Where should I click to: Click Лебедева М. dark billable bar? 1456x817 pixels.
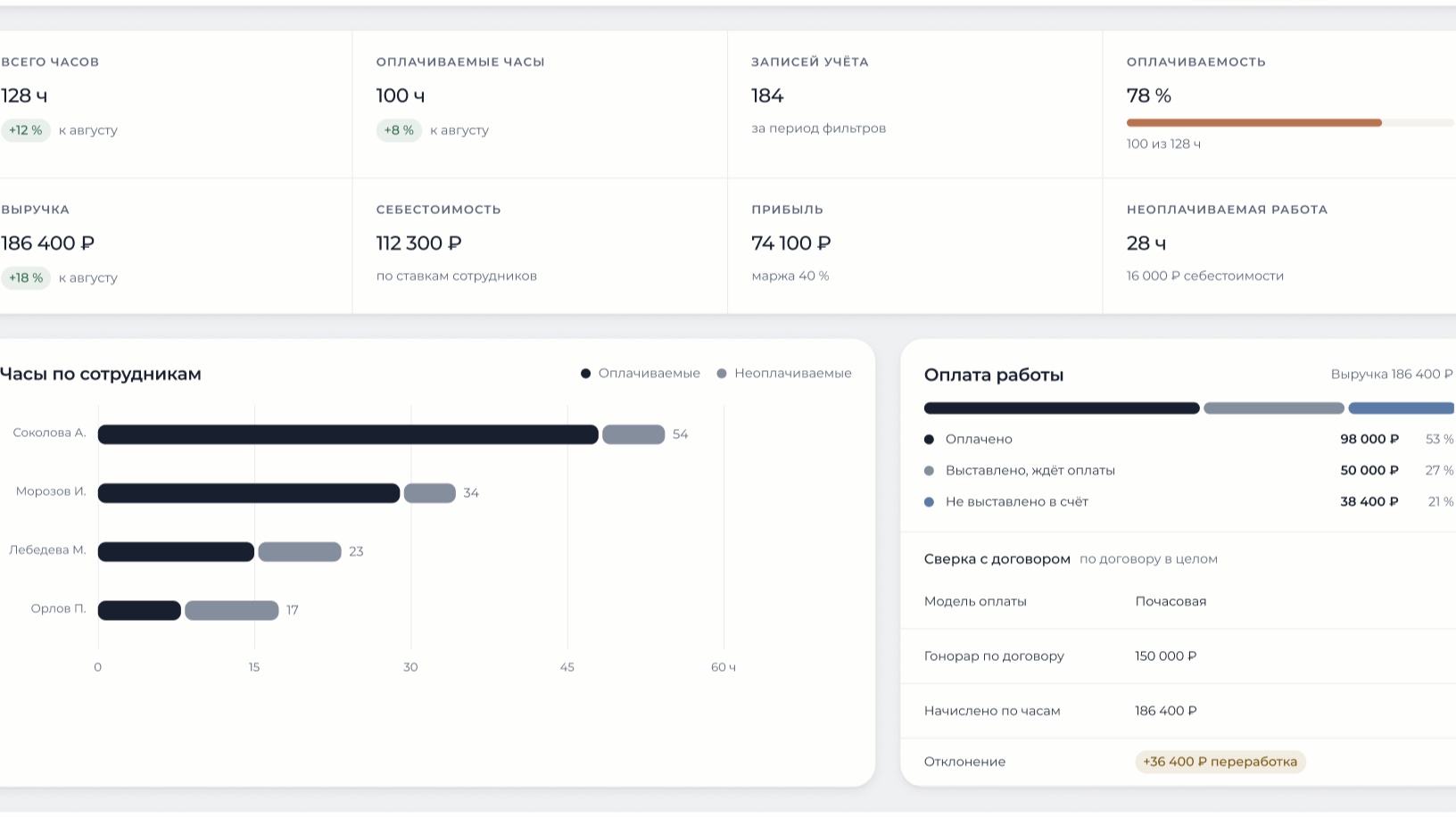pyautogui.click(x=176, y=552)
